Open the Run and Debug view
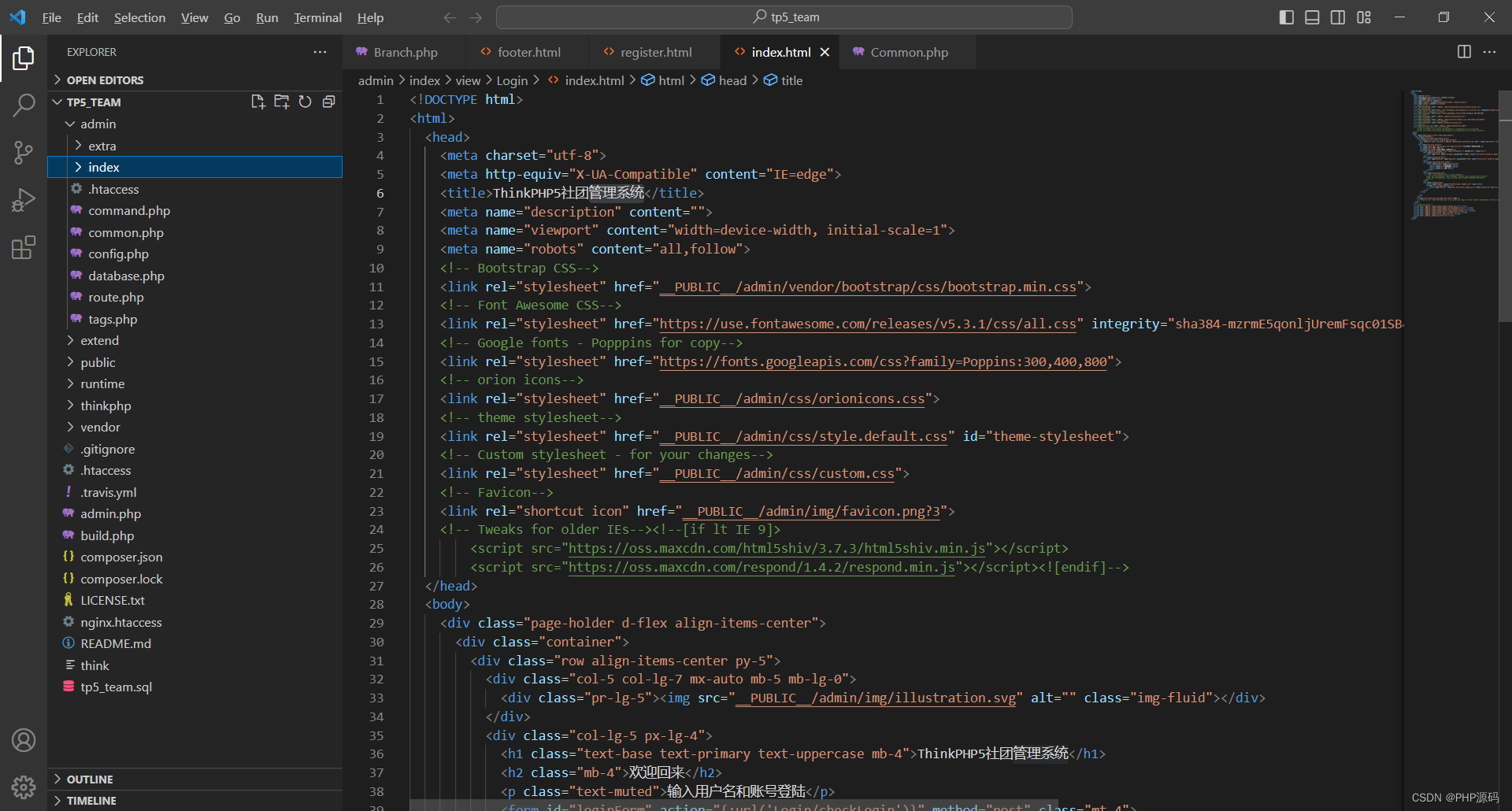Viewport: 1512px width, 811px height. tap(24, 200)
